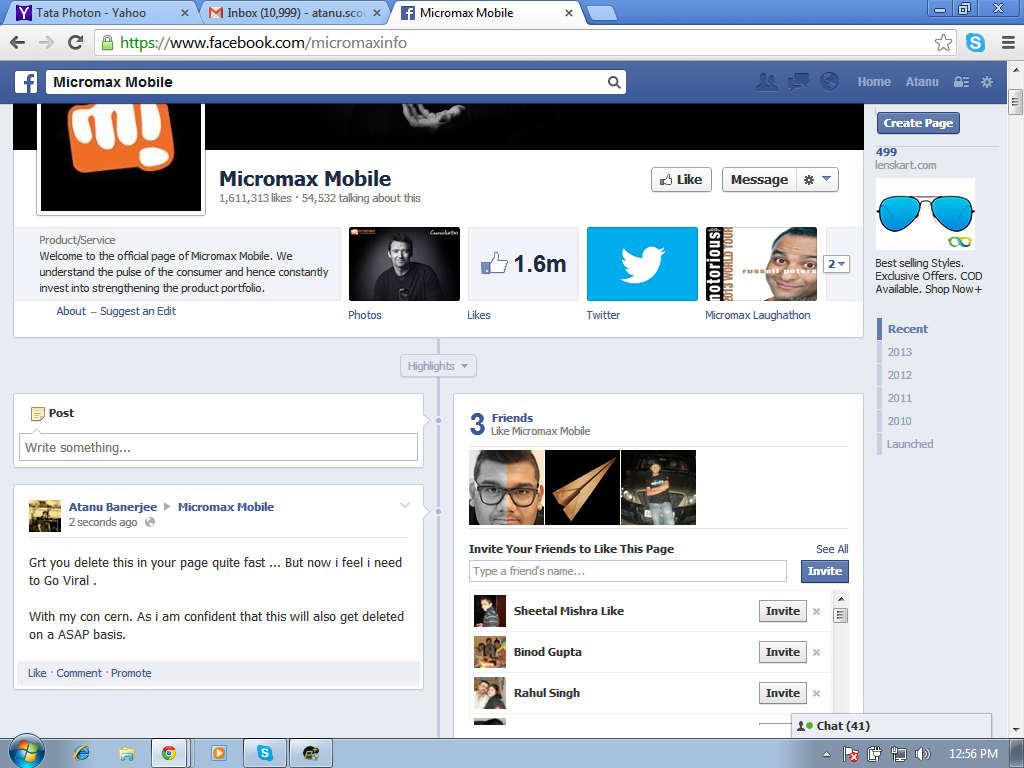Click the Write something post field
This screenshot has width=1024, height=768.
(218, 447)
